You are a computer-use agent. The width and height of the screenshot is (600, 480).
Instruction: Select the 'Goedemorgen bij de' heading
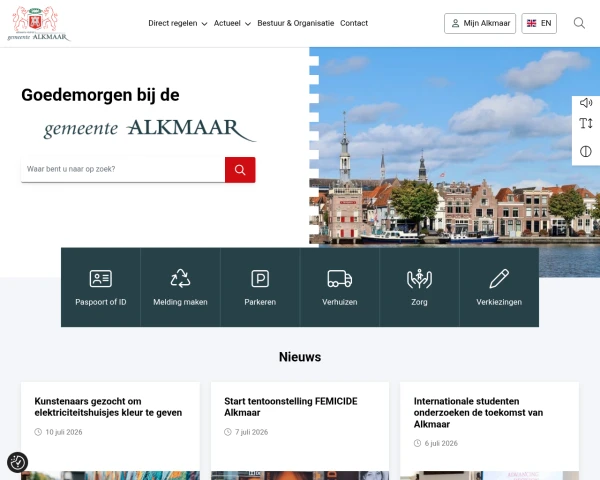click(x=100, y=95)
